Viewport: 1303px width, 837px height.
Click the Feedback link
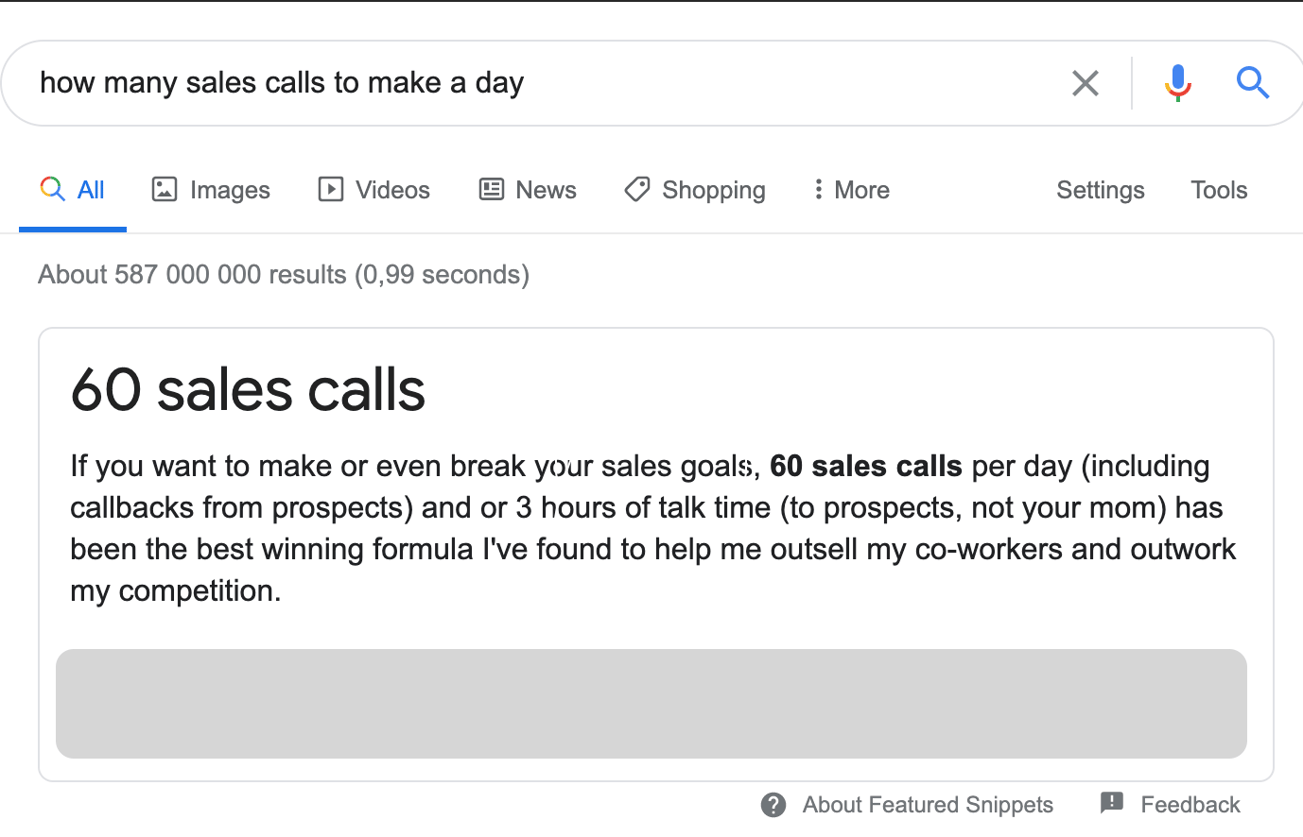tap(1192, 804)
